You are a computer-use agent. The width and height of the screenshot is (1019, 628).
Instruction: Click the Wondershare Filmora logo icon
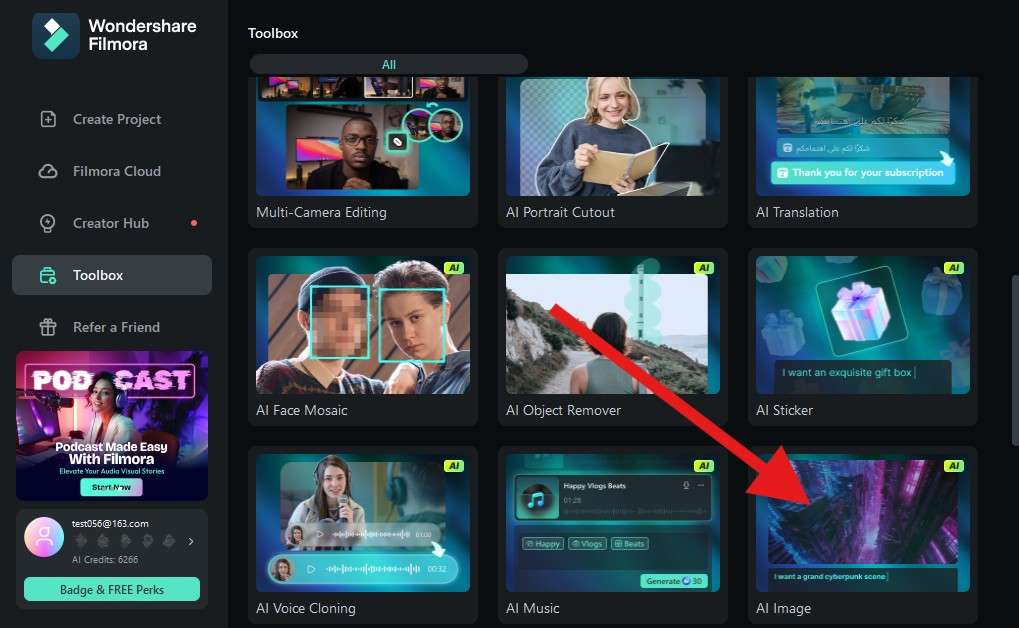point(55,36)
